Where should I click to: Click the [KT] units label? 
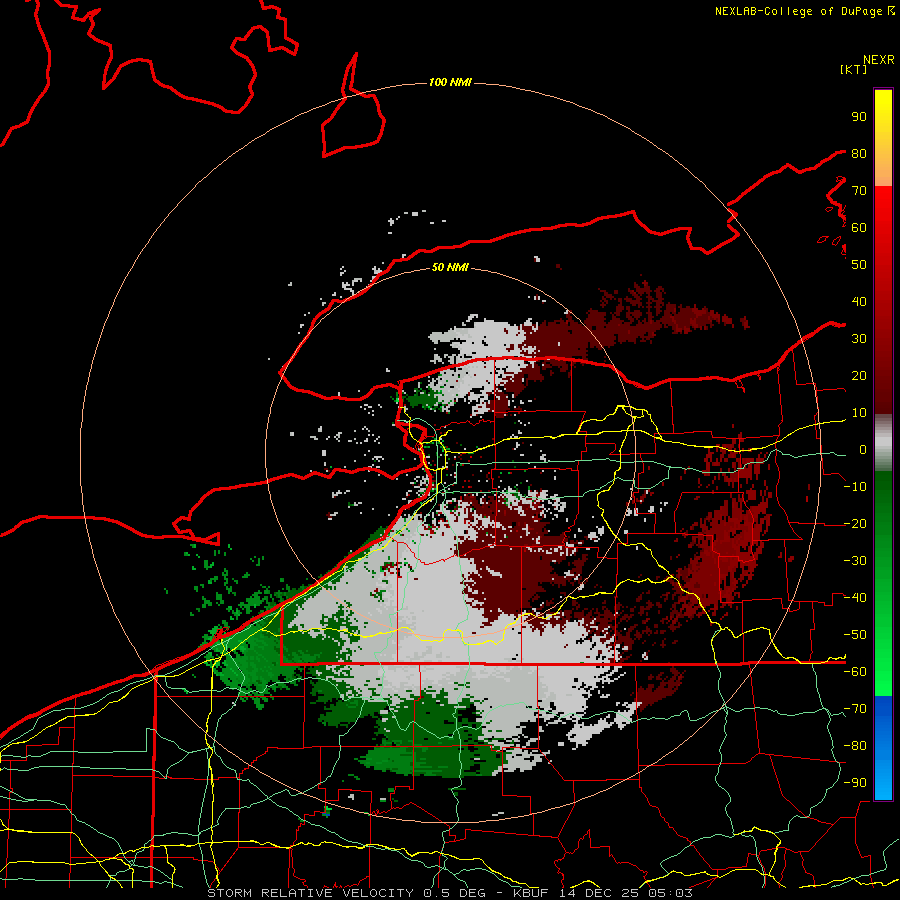(853, 69)
